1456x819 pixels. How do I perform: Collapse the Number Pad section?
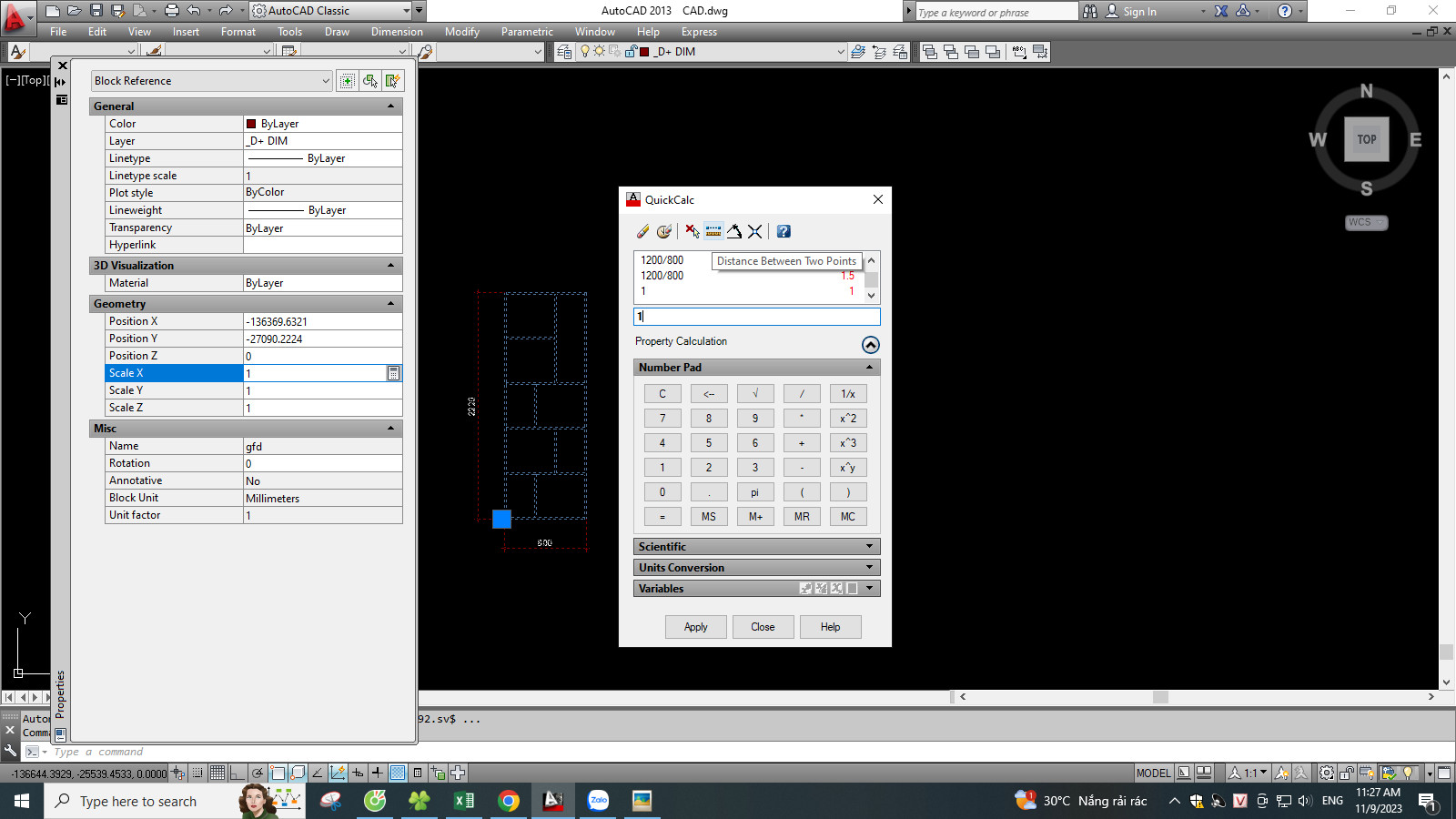(x=869, y=368)
